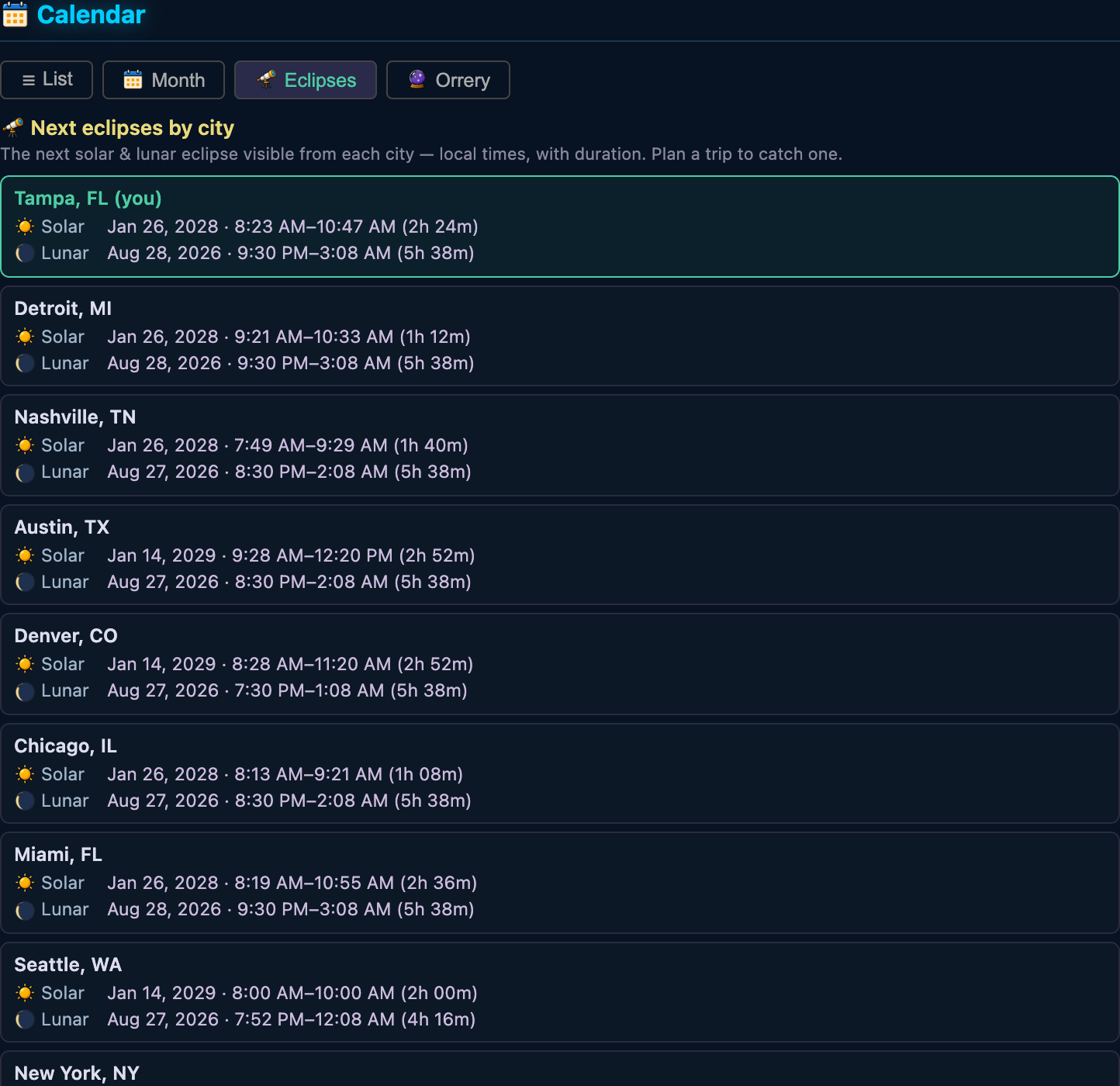Select the Eclipses tab
The image size is (1120, 1086).
[x=306, y=80]
